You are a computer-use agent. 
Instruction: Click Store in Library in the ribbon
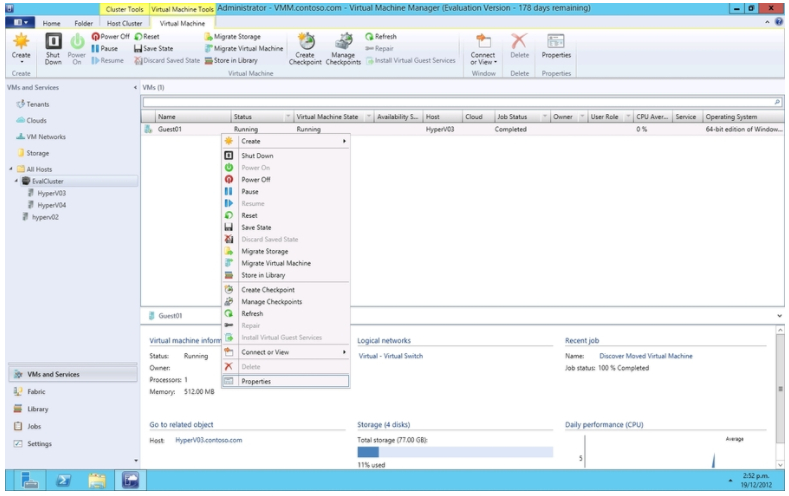[231, 60]
